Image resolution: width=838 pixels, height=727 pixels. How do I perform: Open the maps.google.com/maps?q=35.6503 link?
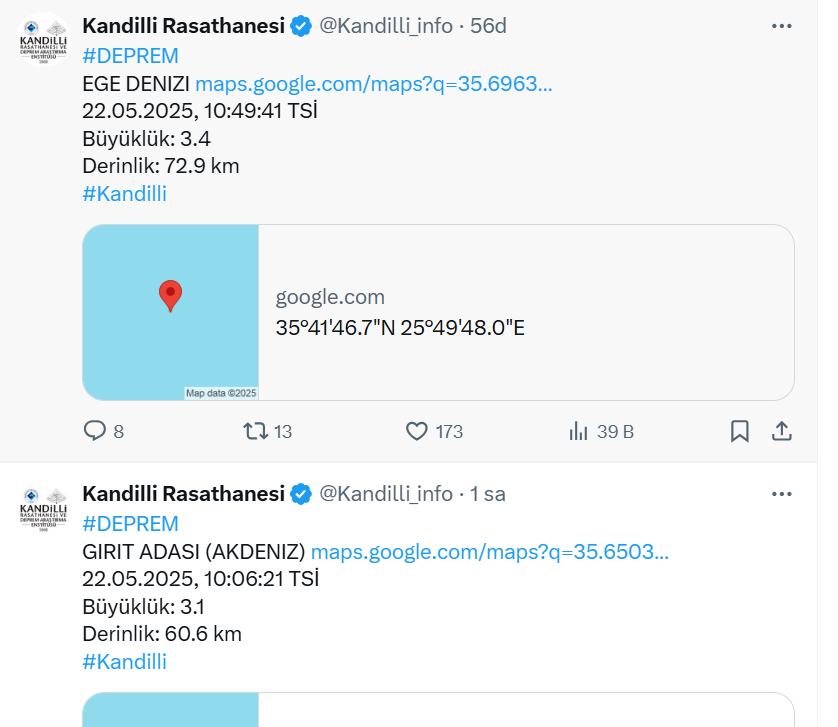(x=489, y=551)
